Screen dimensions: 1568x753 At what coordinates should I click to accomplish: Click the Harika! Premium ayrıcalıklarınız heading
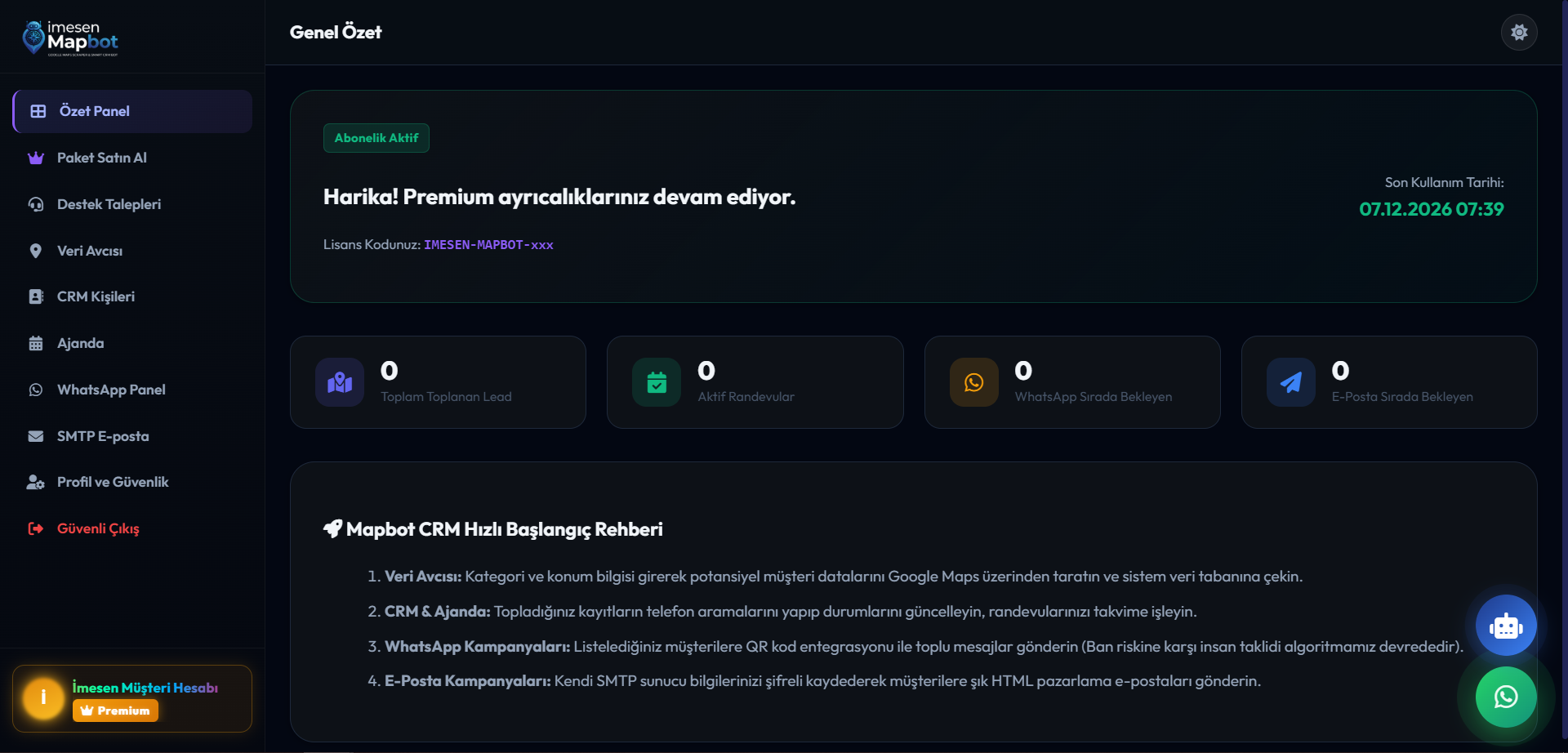pos(559,197)
